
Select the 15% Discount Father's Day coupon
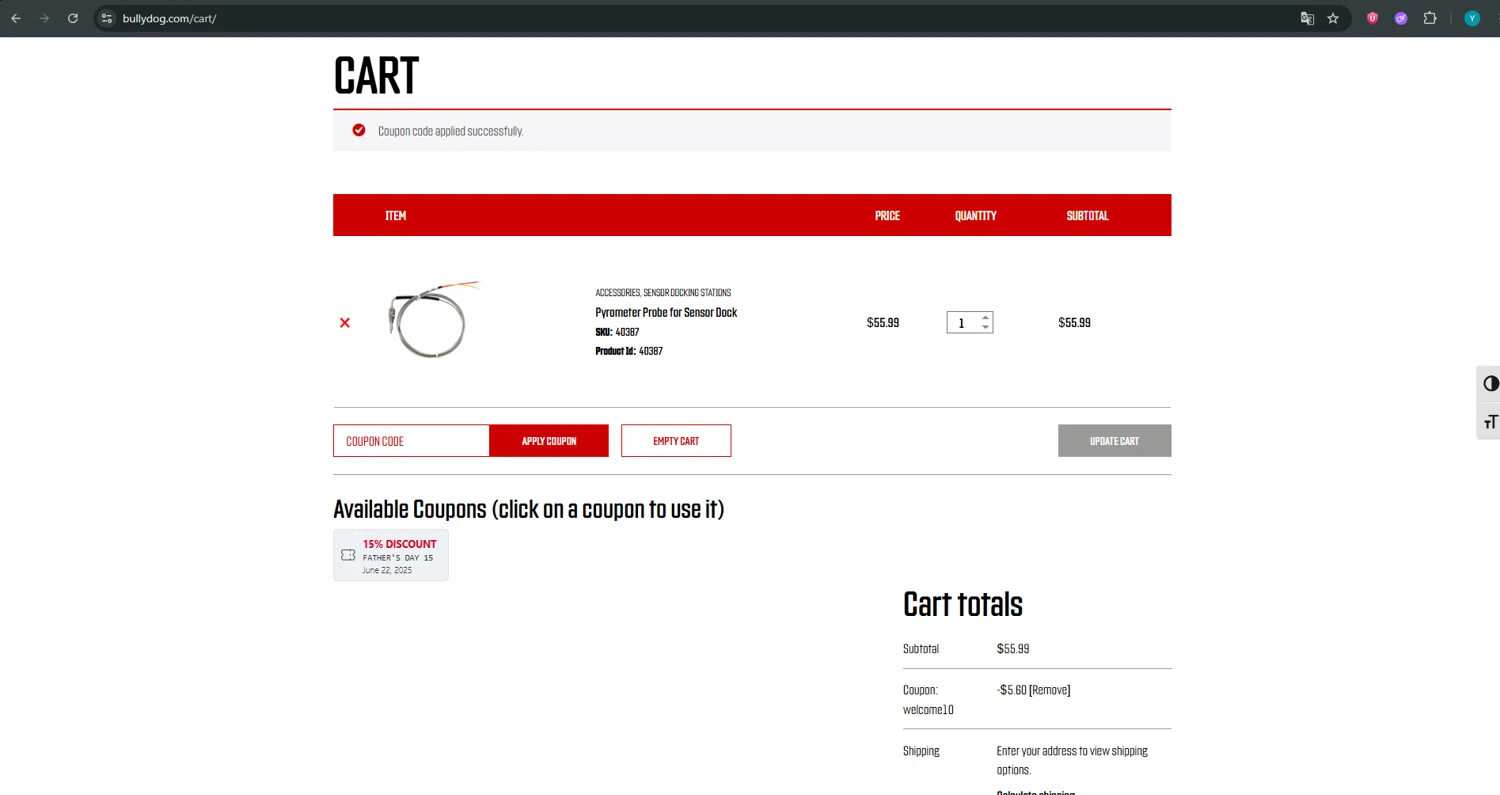click(x=391, y=555)
